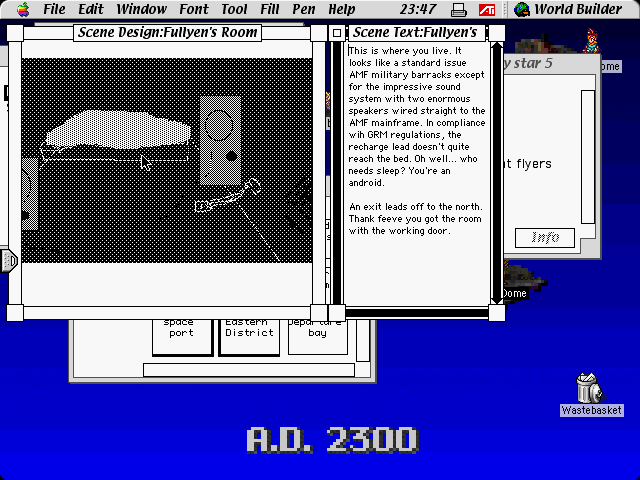This screenshot has width=640, height=480.
Task: Click the map window's vertical scrollbar
Action: pos(363,340)
